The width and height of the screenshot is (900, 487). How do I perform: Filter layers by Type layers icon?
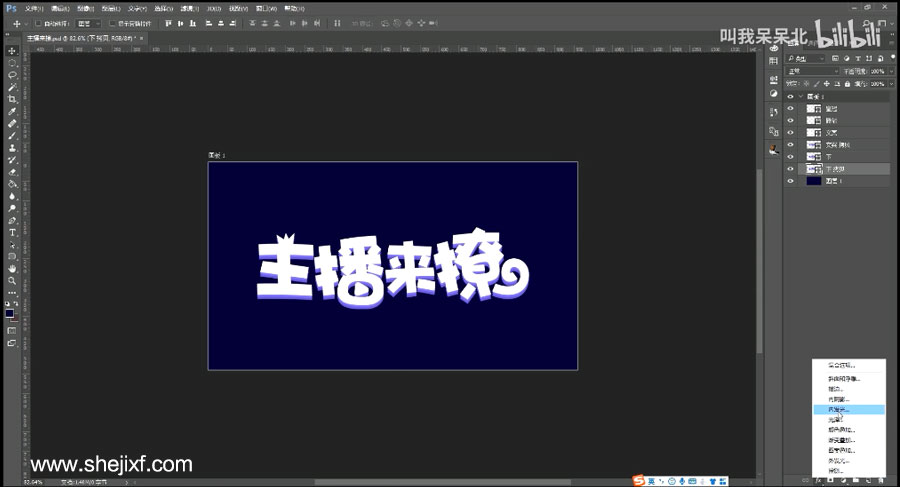(x=858, y=59)
